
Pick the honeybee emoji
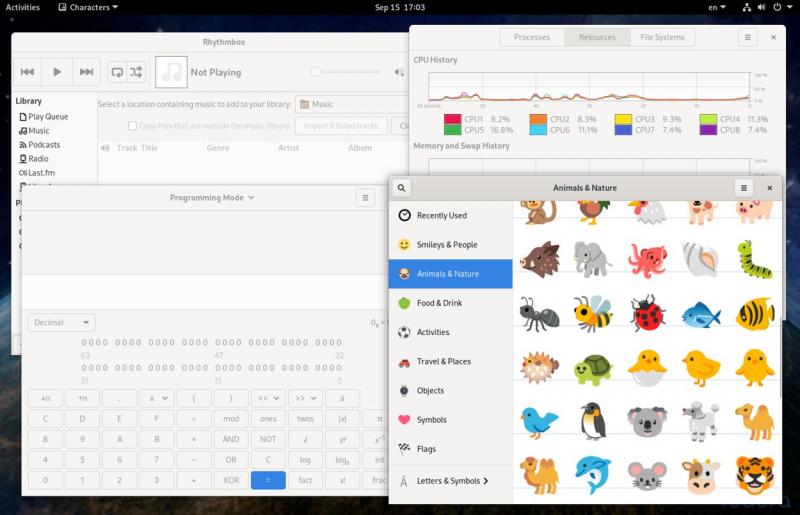(592, 313)
